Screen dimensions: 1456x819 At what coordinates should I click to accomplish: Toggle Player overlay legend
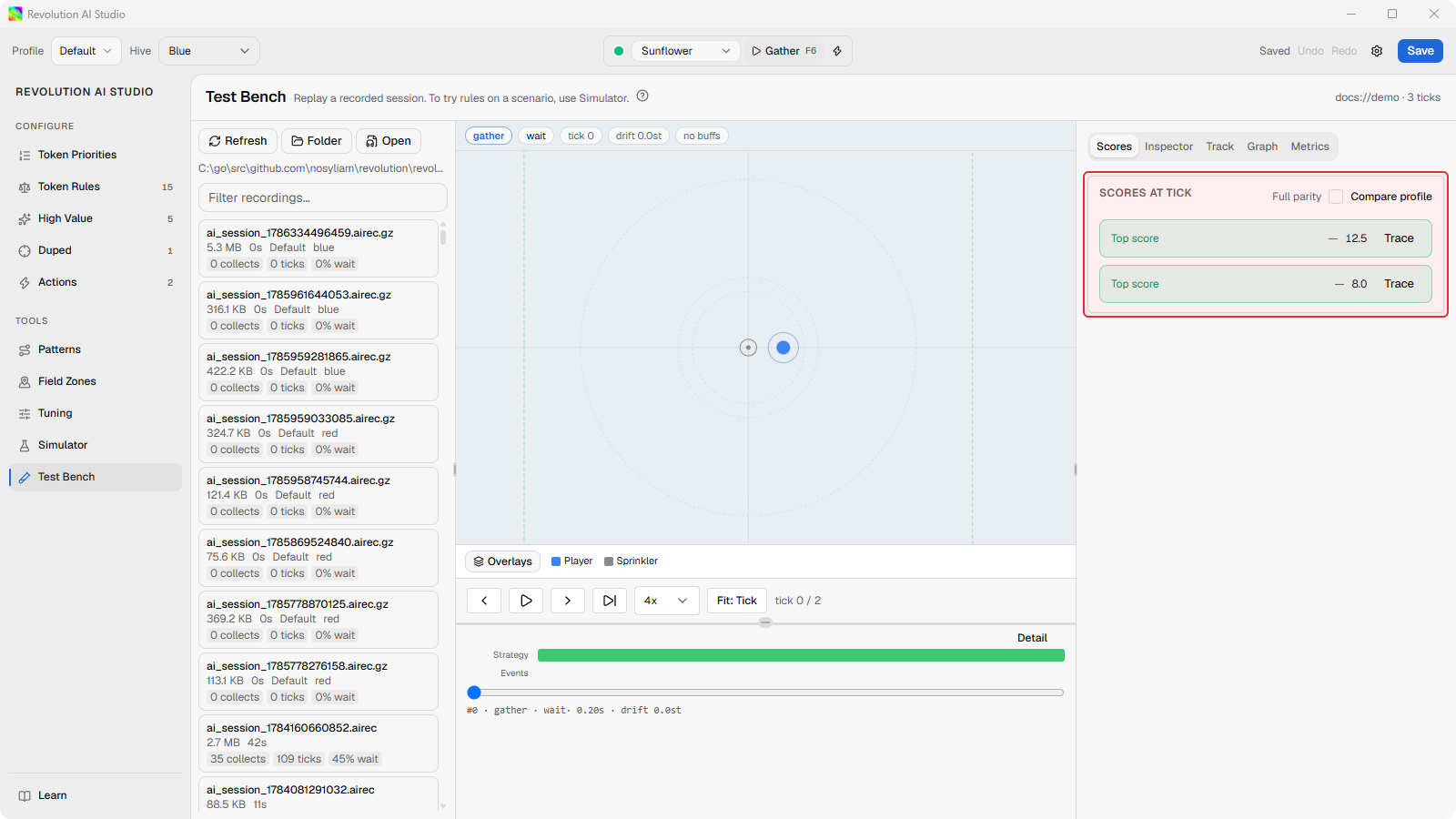(571, 561)
